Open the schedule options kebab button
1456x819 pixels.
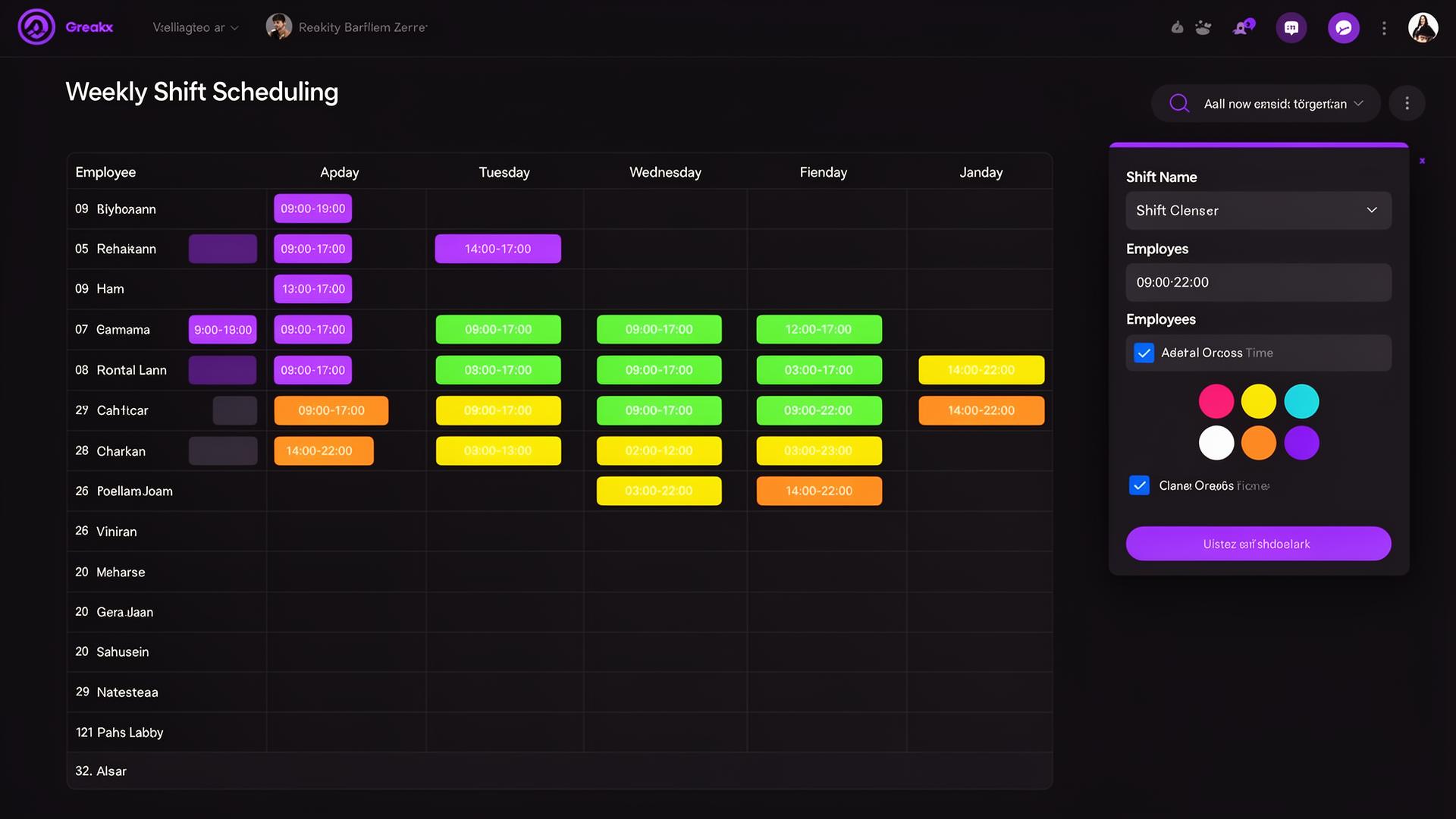[x=1407, y=103]
